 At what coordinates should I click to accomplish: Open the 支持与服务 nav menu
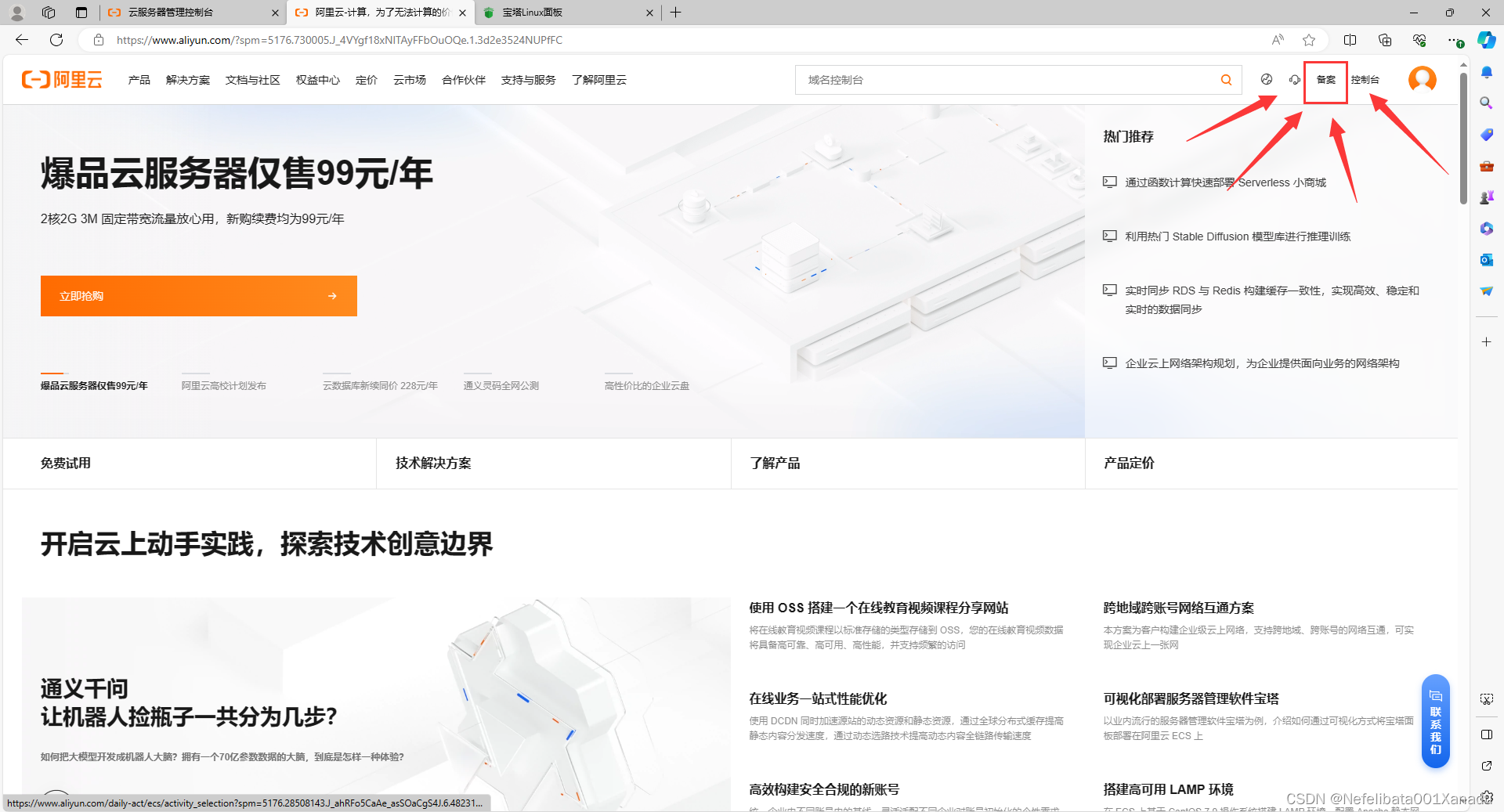[529, 80]
